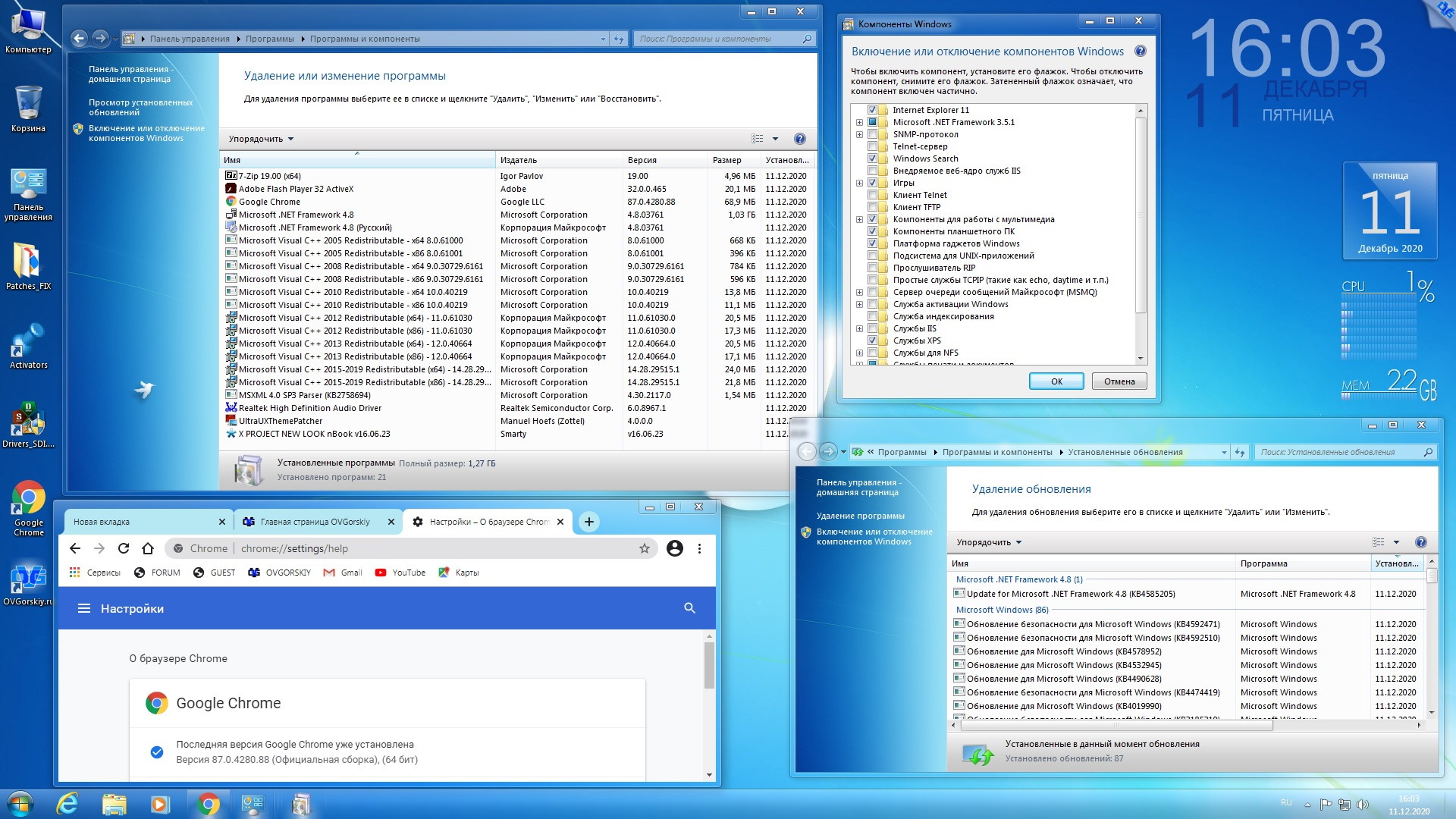
Task: Select the Настройки – О браузере Chrome tab
Action: pos(487,522)
